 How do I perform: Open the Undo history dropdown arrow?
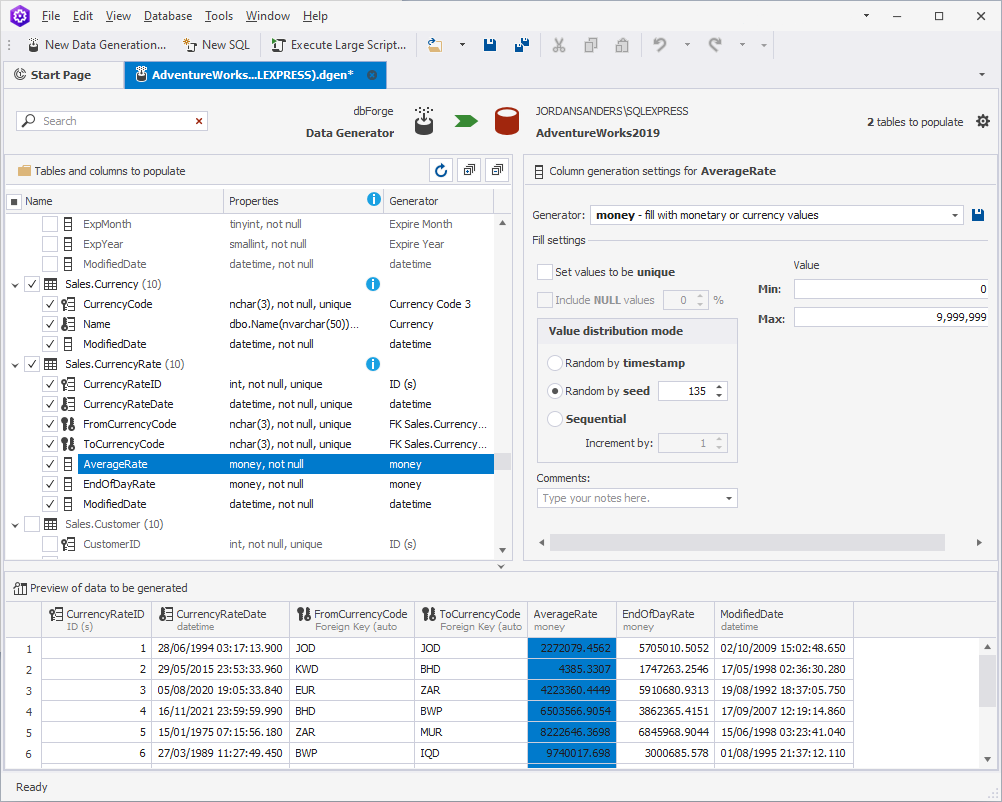687,45
